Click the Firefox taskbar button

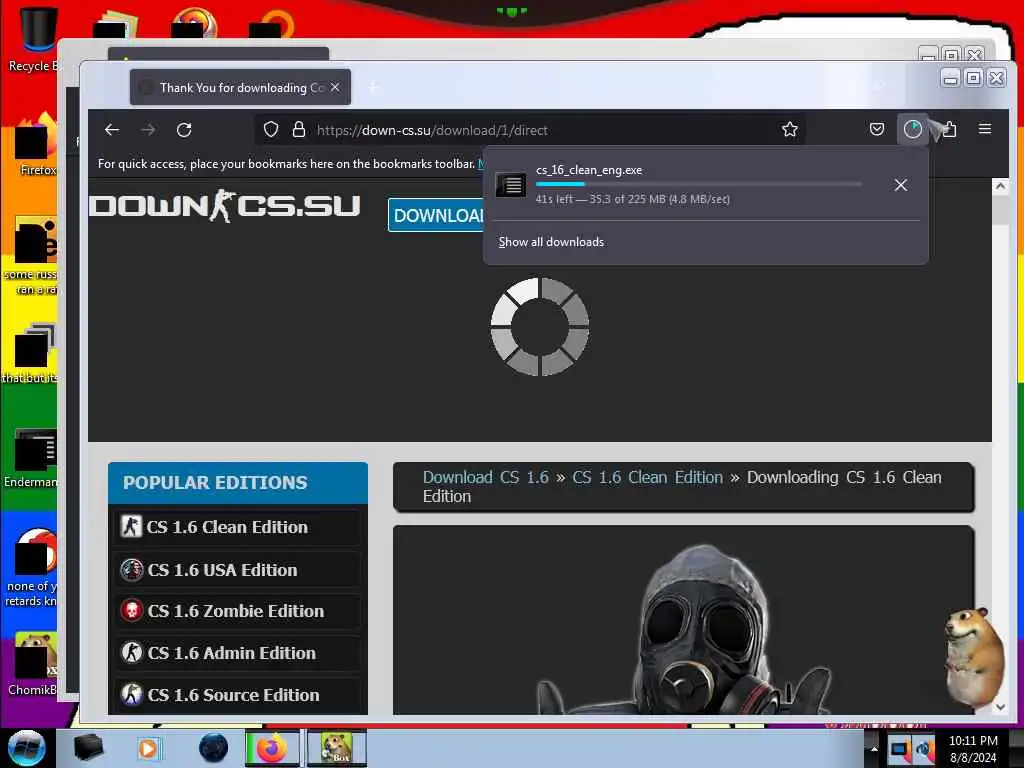point(272,748)
